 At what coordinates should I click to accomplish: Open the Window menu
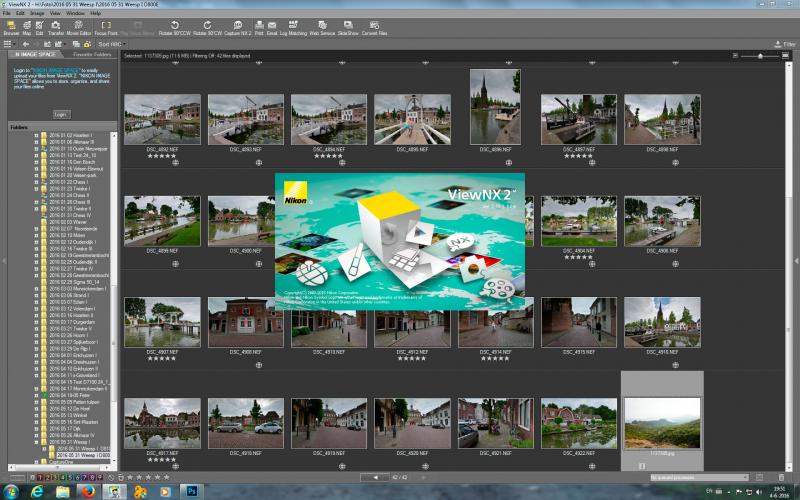pyautogui.click(x=76, y=13)
